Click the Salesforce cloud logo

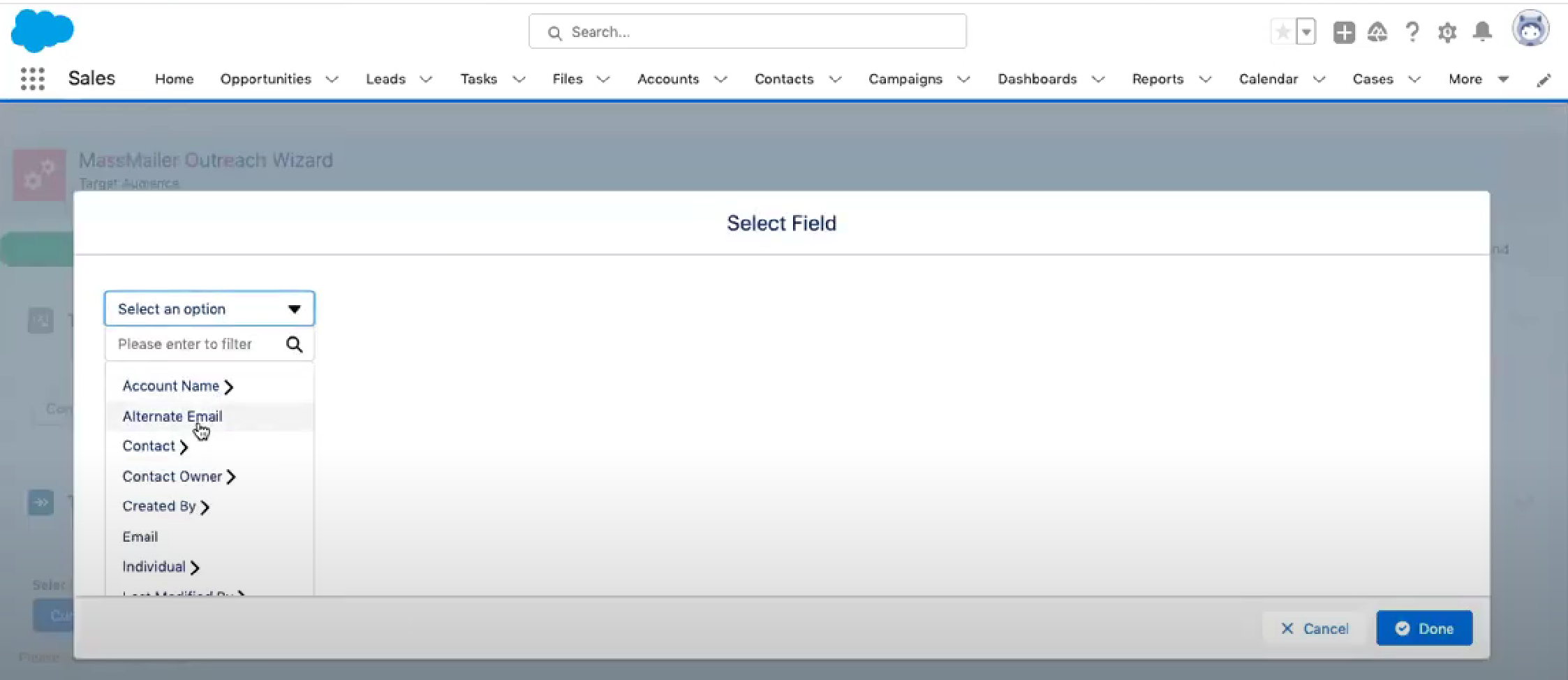43,31
